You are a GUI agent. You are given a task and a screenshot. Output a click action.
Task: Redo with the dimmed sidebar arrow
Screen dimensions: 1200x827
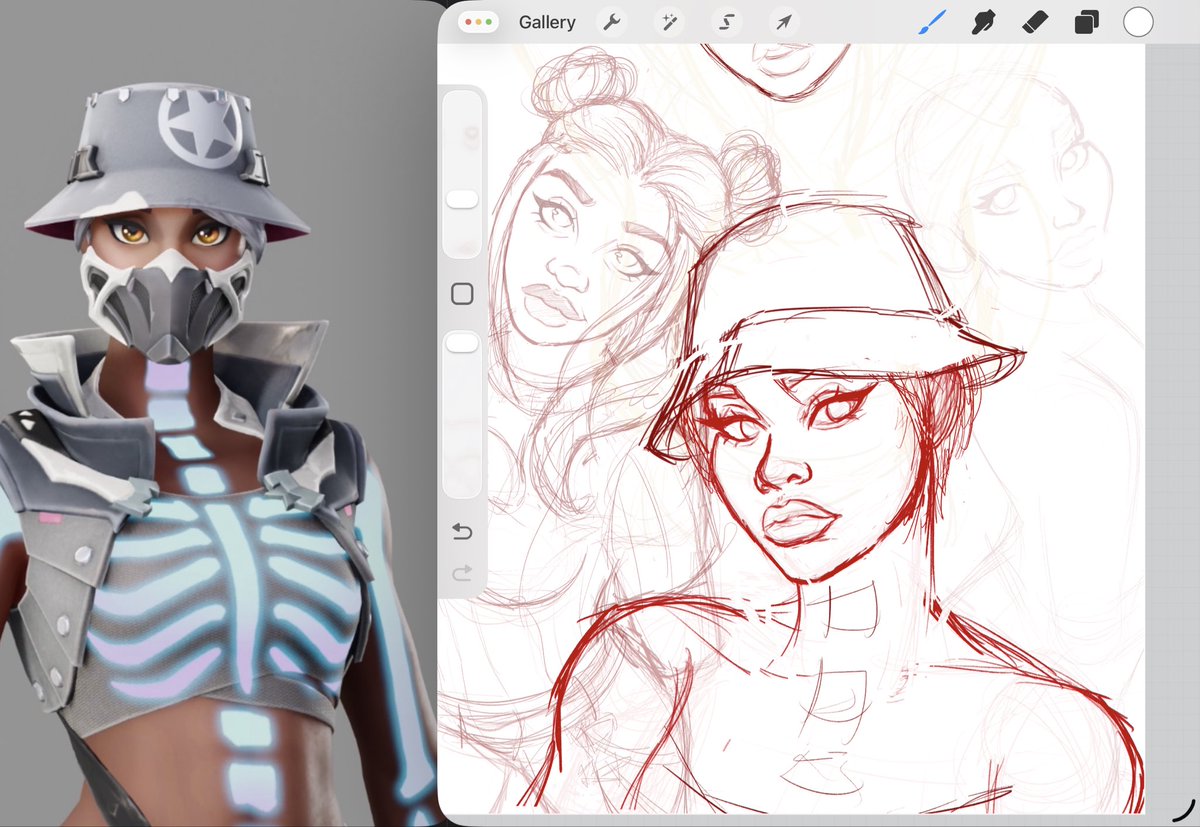(x=462, y=573)
